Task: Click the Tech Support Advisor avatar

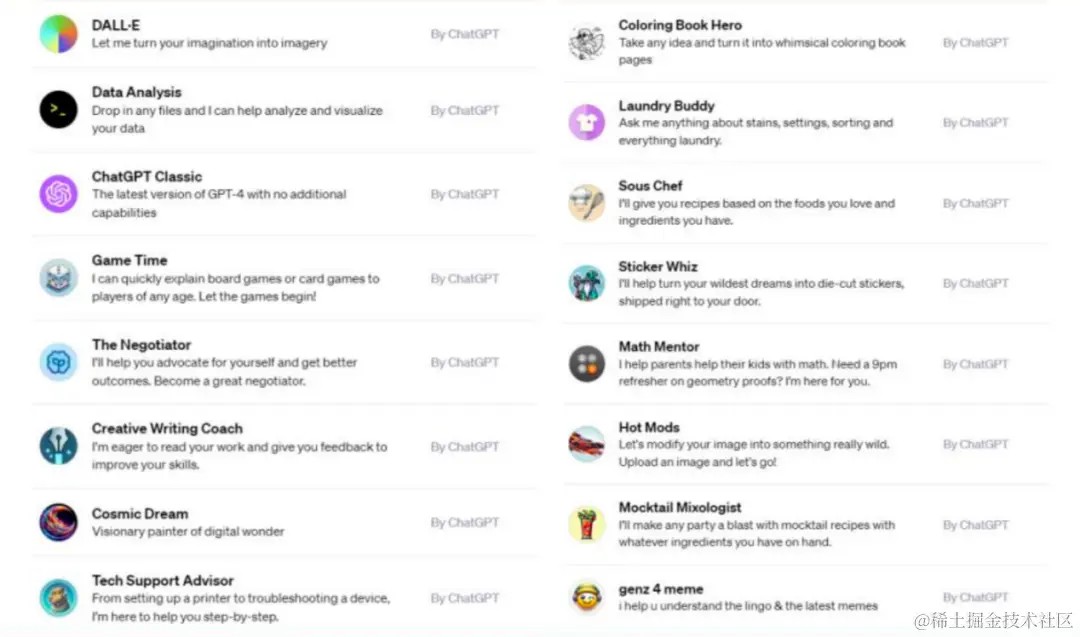Action: point(59,598)
